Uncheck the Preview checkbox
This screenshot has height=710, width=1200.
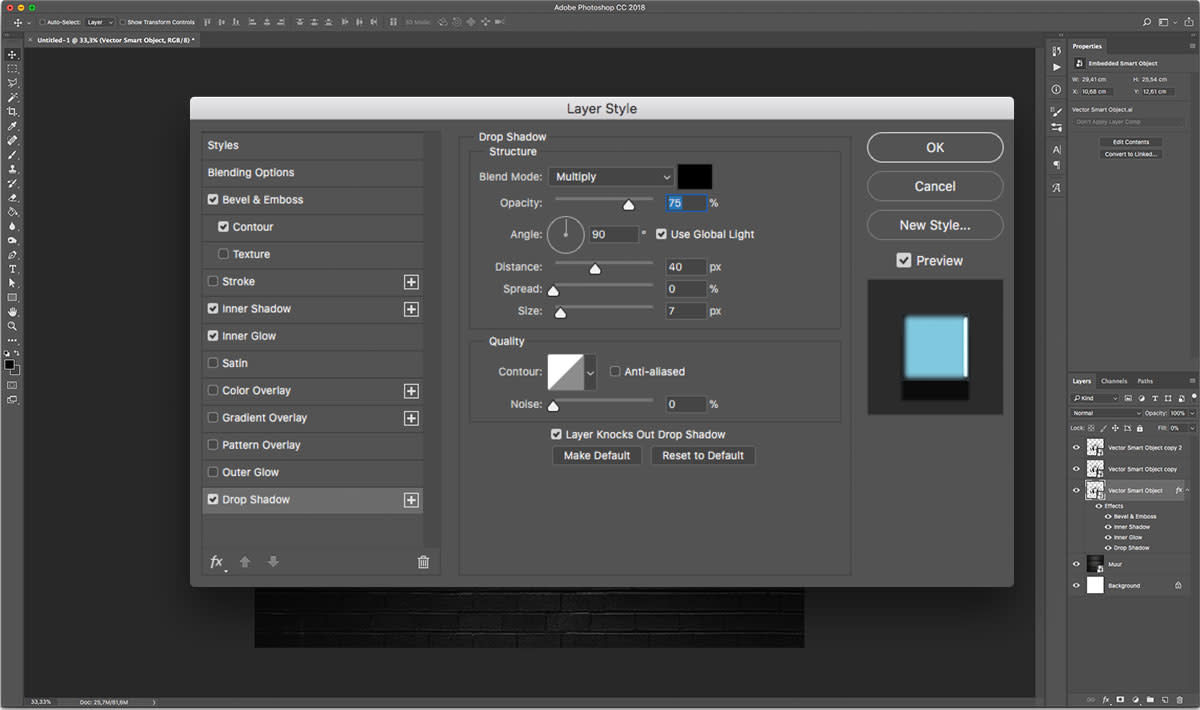click(904, 260)
